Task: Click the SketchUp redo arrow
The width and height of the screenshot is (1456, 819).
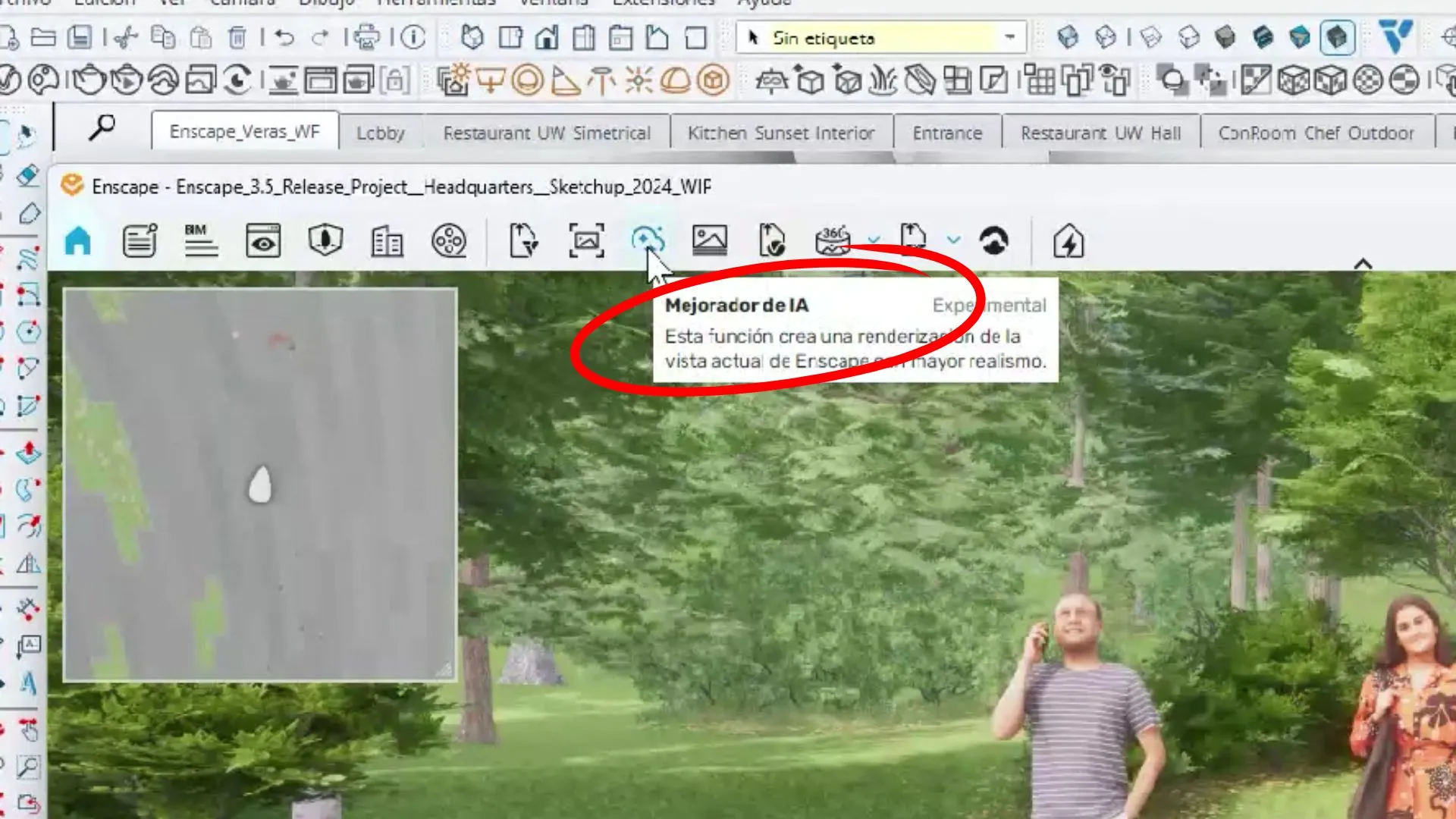Action: pyautogui.click(x=320, y=37)
